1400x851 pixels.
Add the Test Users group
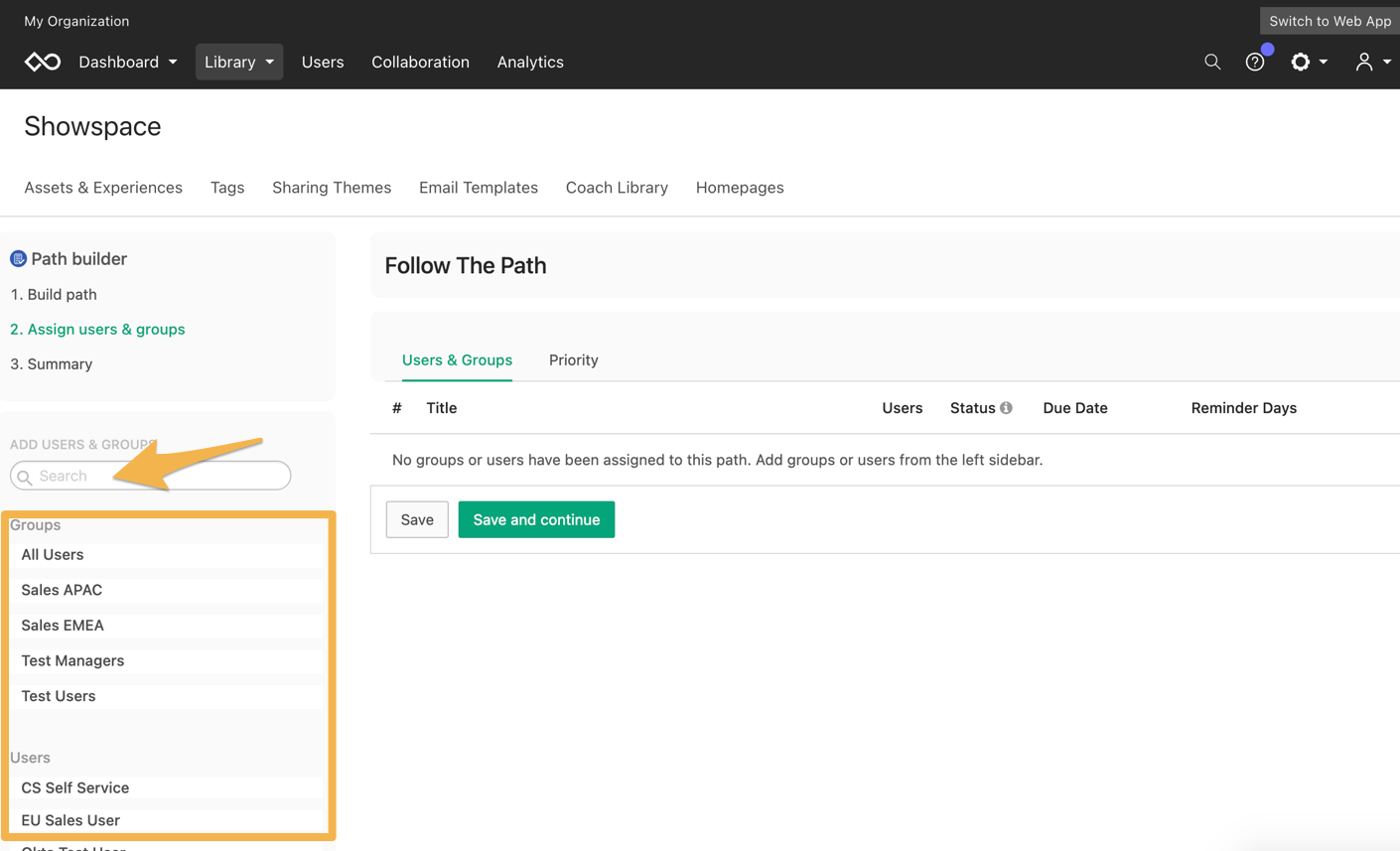click(168, 696)
